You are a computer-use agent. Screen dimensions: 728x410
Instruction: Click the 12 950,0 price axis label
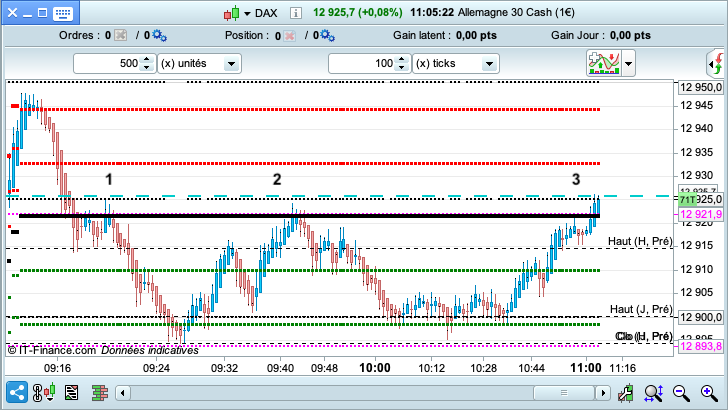click(701, 87)
